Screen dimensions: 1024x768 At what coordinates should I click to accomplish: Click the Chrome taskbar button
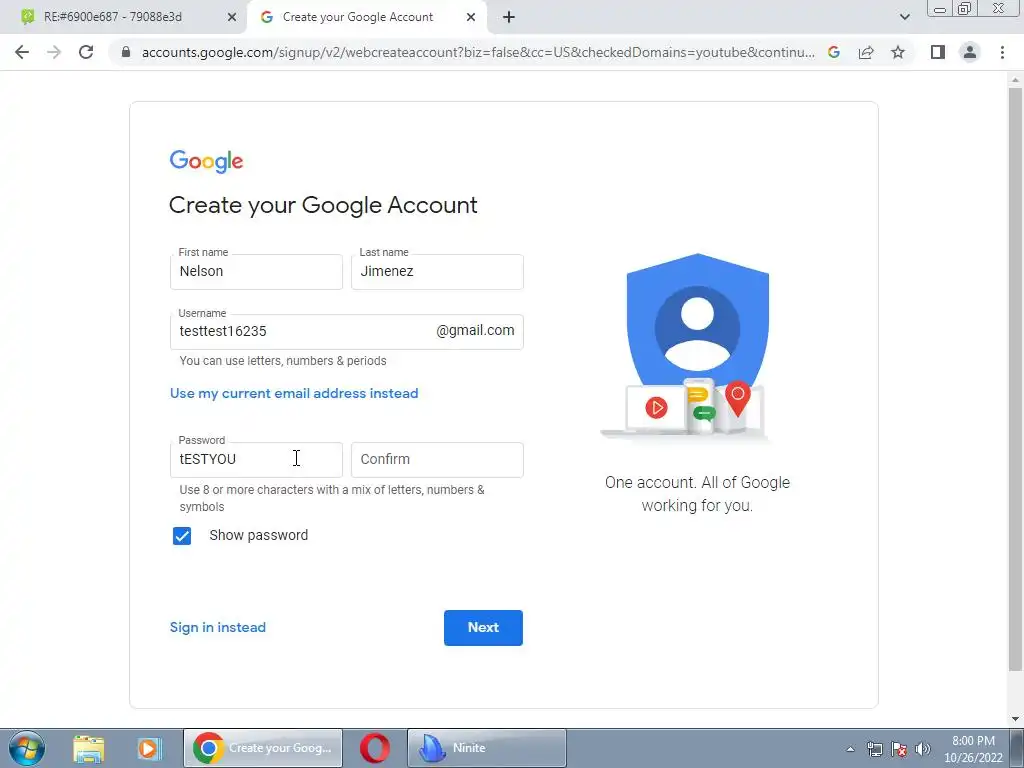263,748
